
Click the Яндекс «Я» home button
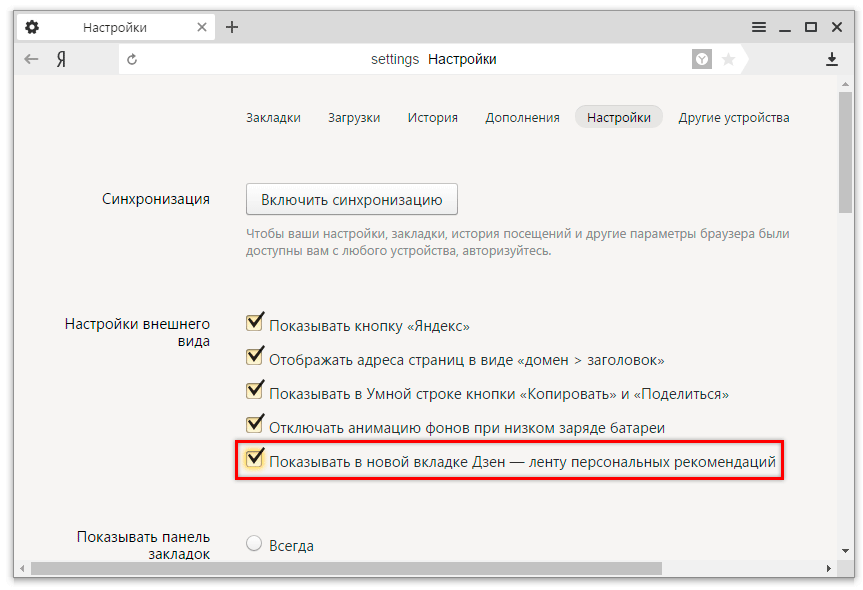tap(61, 59)
